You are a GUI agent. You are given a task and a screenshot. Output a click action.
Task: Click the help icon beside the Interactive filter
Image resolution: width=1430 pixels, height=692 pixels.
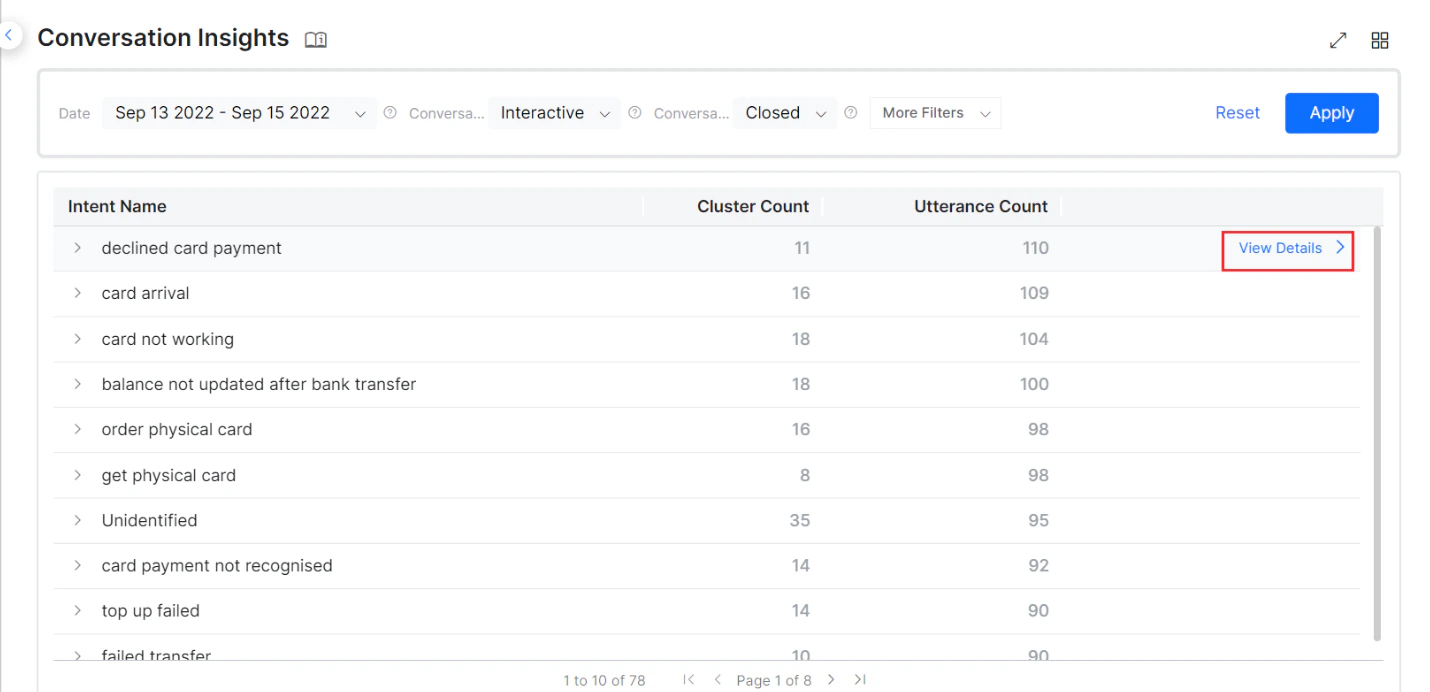coord(635,113)
